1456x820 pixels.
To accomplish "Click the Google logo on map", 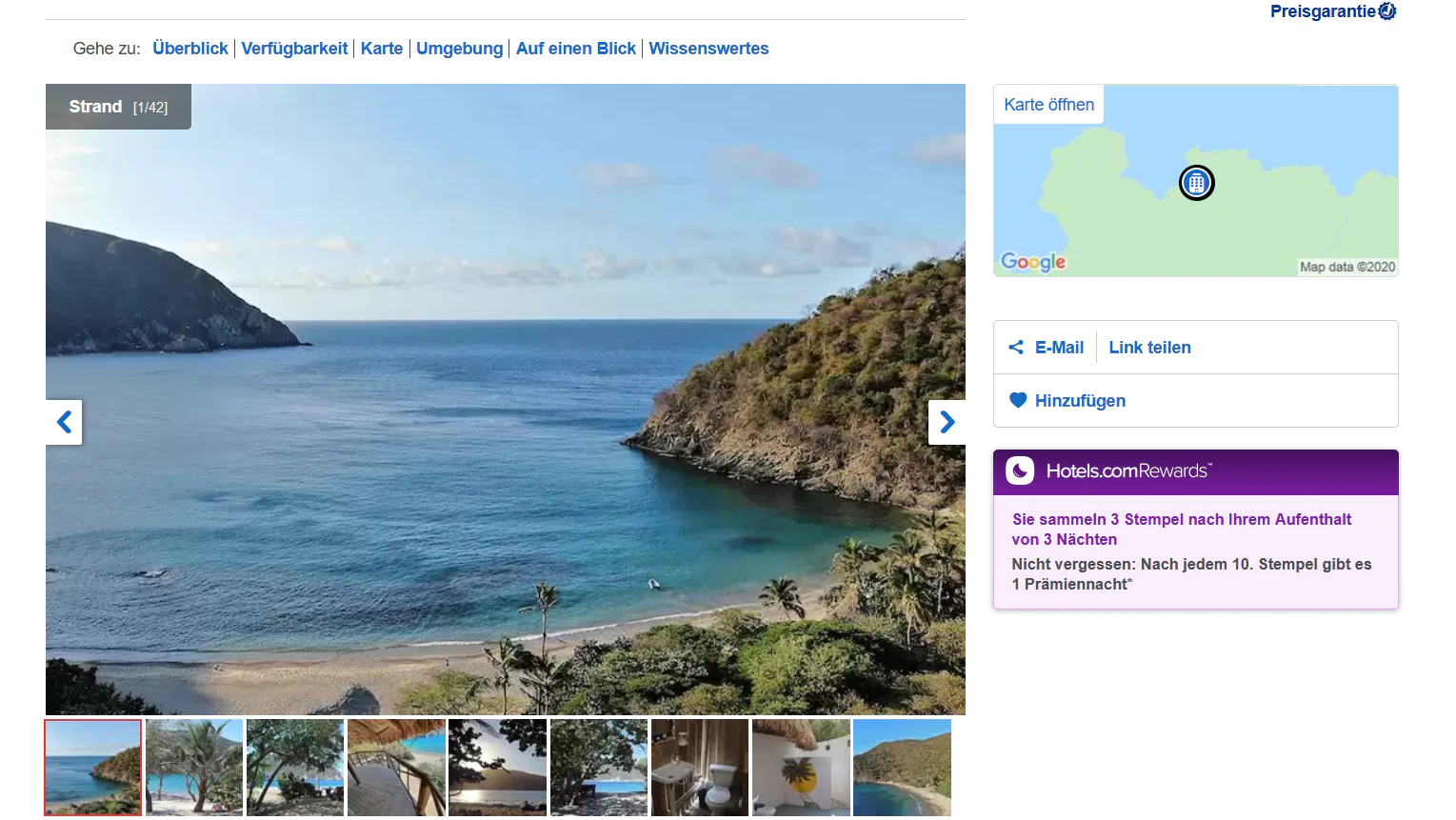I will (x=1033, y=262).
